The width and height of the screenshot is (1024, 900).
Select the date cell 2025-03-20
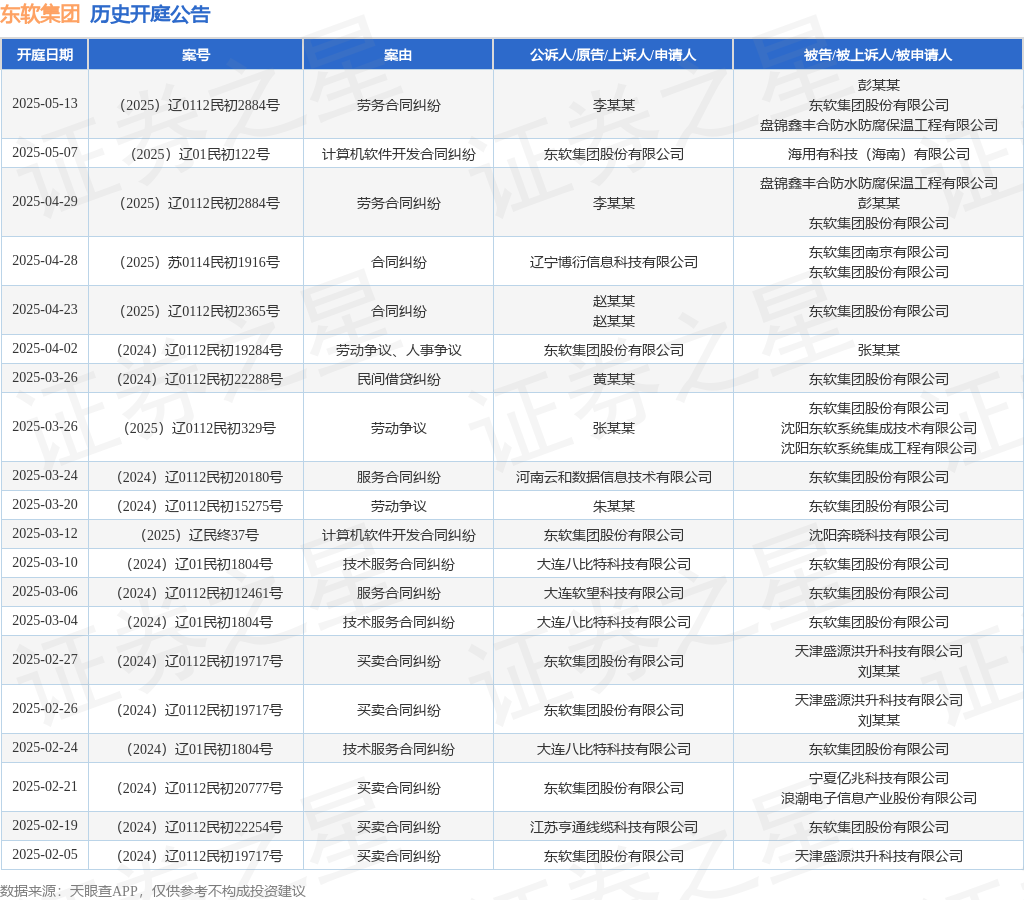click(x=44, y=504)
